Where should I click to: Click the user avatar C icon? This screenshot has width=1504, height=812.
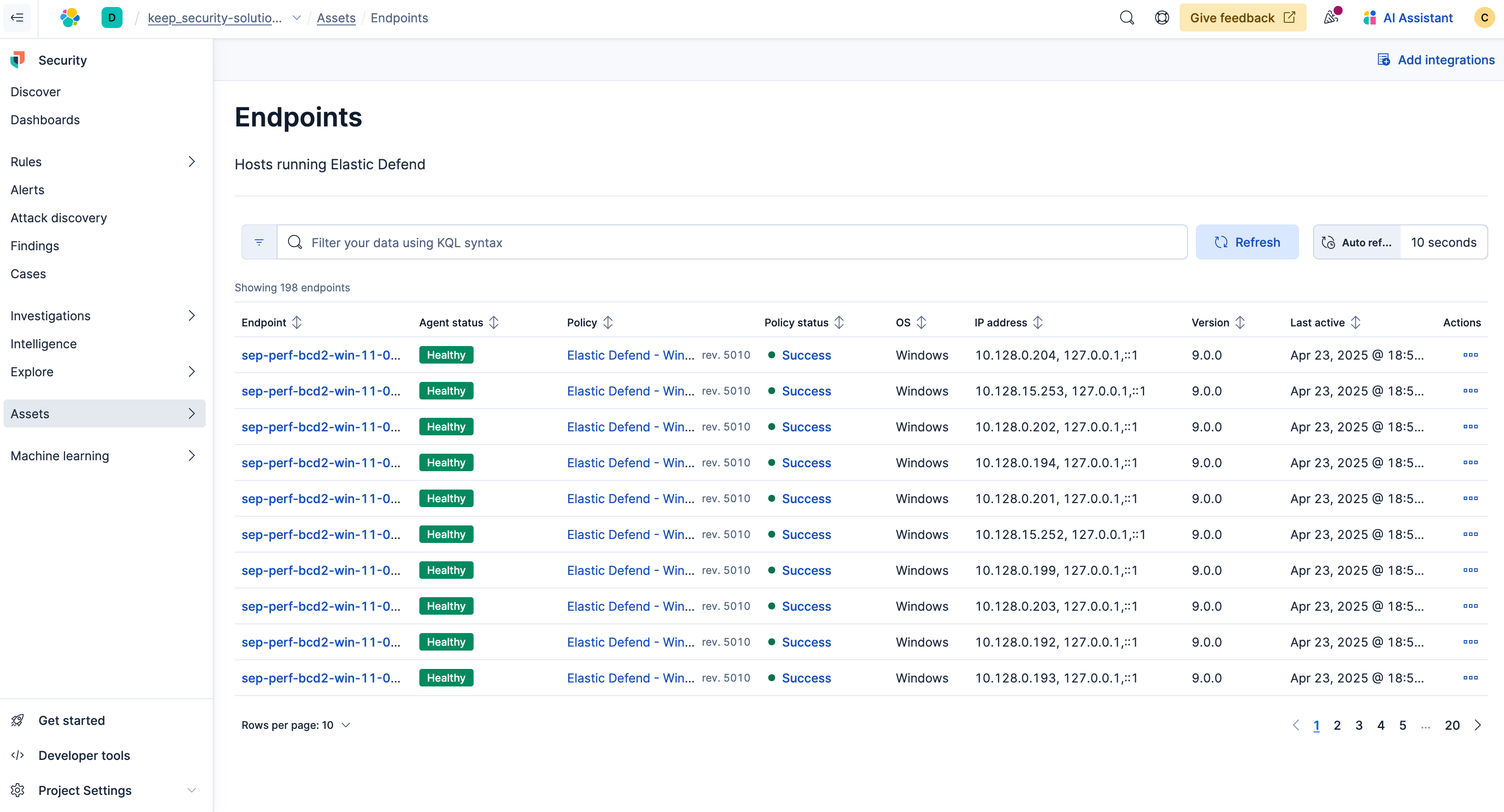[x=1483, y=17]
